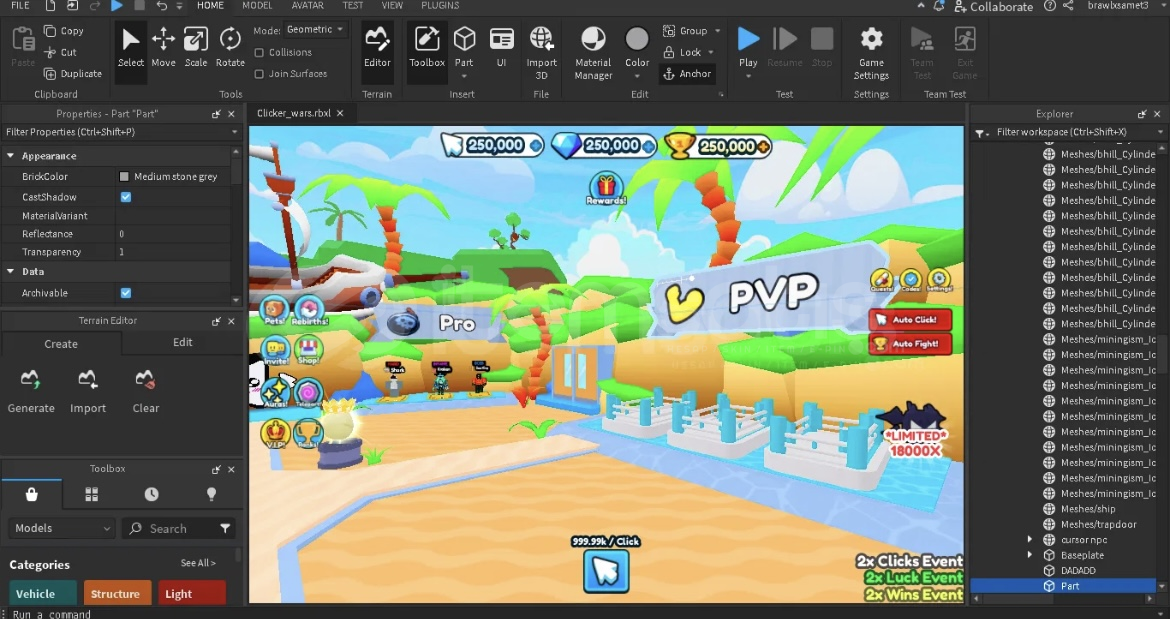
Task: Pick the Scale tool
Action: [x=195, y=48]
